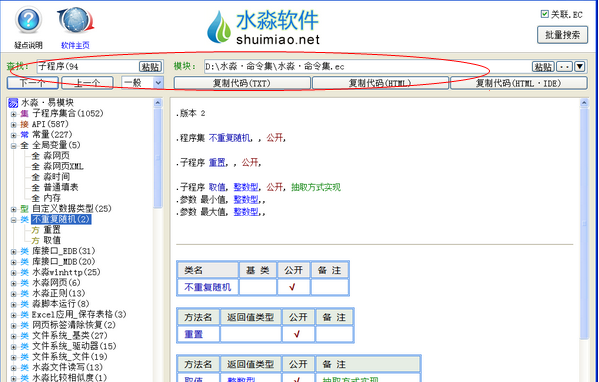This screenshot has height=382, width=599.
Task: Click the dropdown arrow after the module path
Action: [580, 66]
